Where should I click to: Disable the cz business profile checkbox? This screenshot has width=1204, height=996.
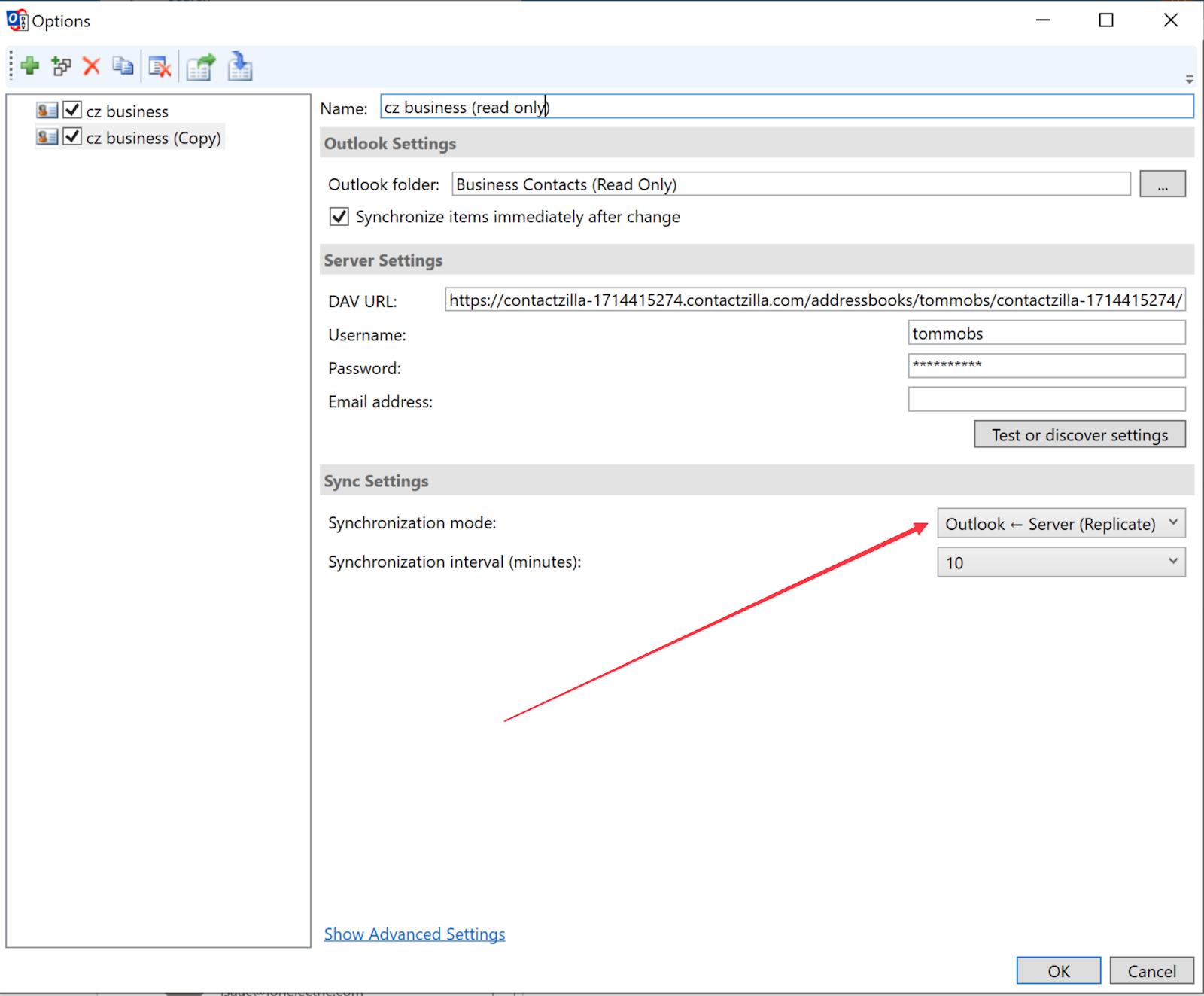tap(72, 110)
